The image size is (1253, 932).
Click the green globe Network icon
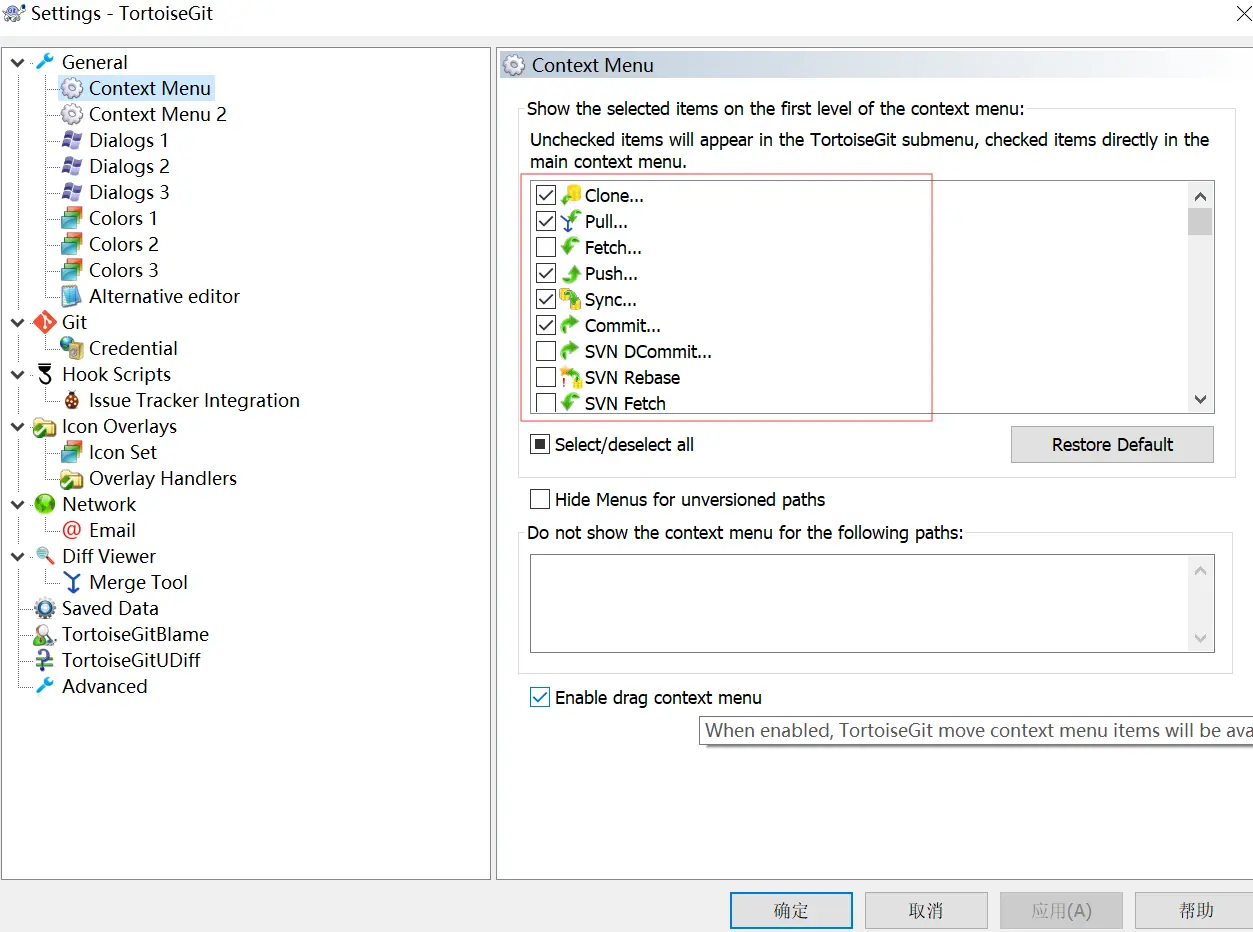pyautogui.click(x=45, y=504)
